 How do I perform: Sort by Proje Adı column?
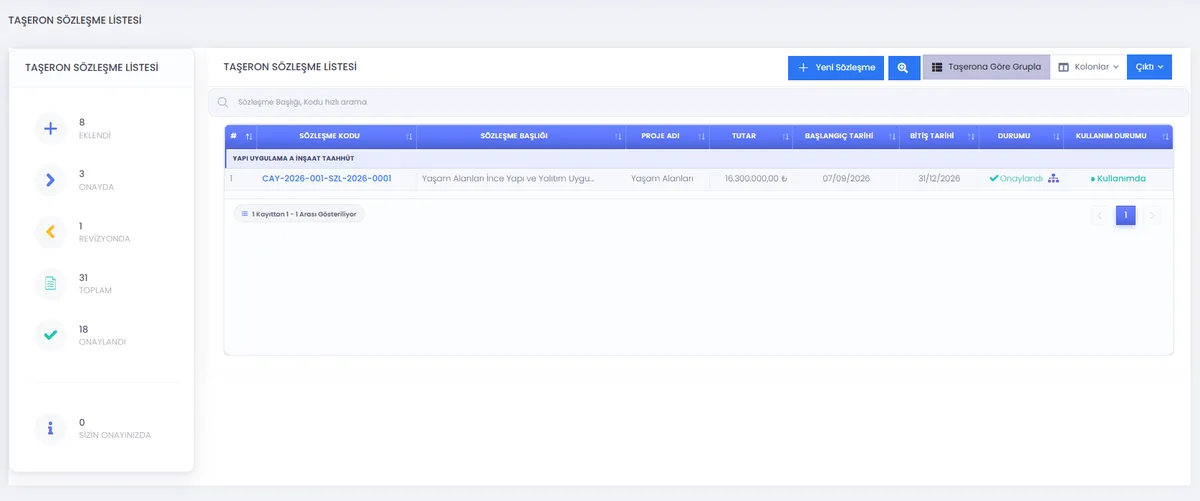(x=702, y=136)
